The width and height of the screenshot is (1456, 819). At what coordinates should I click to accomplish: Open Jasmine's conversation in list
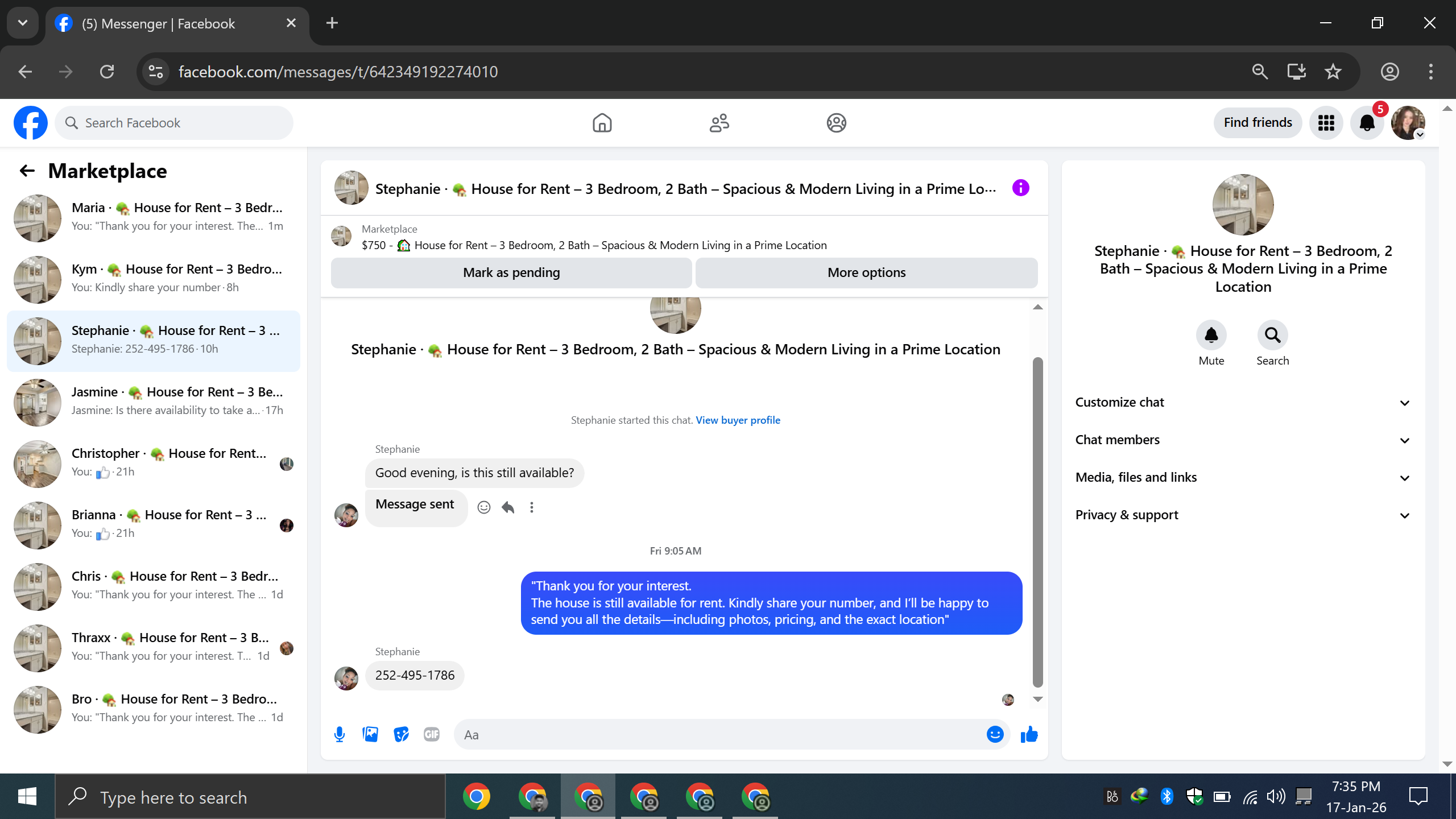click(154, 401)
